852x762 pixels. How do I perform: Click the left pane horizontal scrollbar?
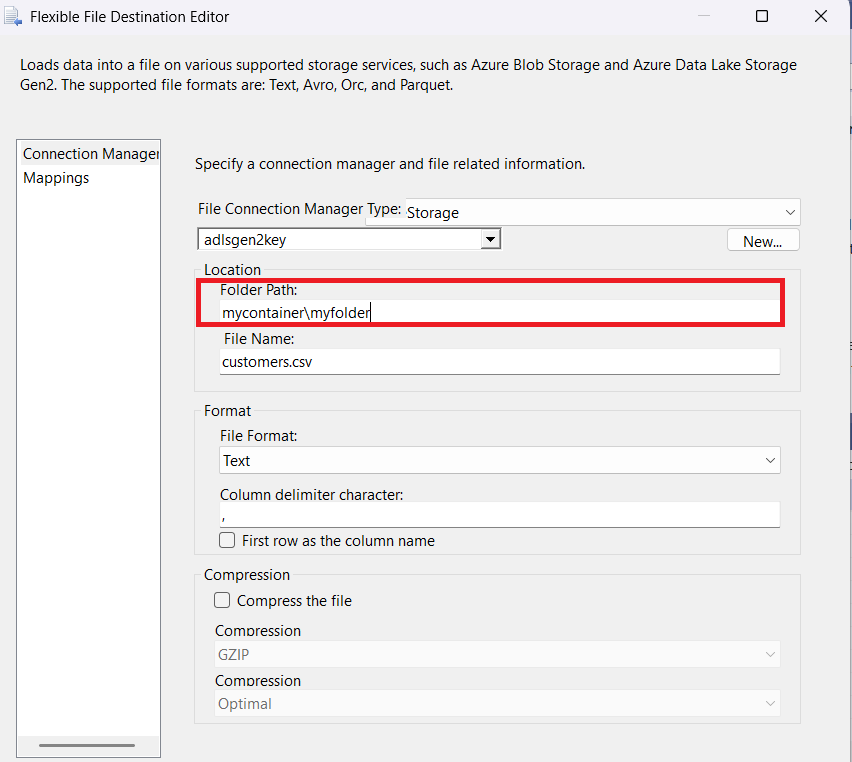88,745
